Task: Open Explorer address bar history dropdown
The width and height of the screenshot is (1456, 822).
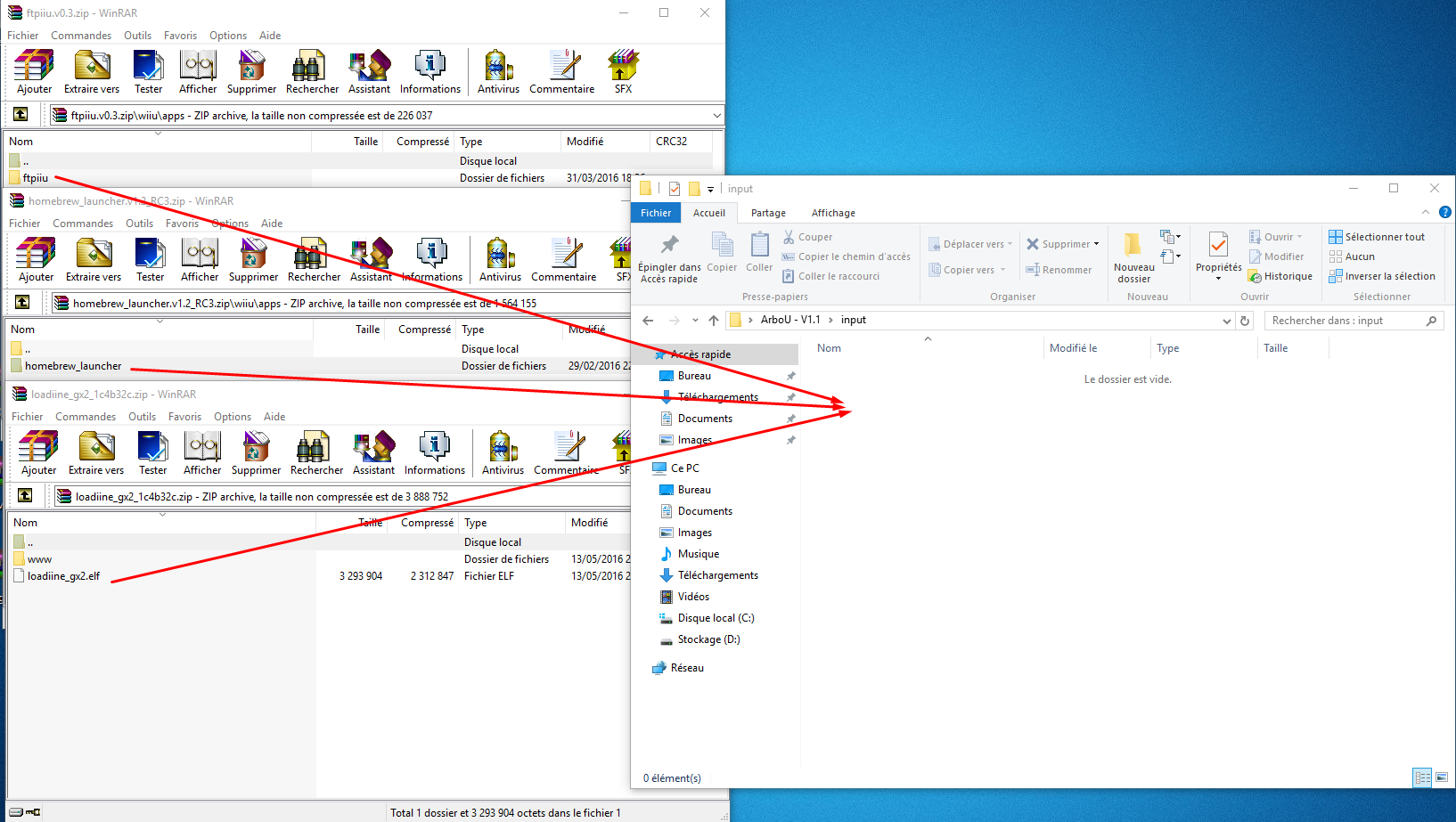Action: [1227, 321]
